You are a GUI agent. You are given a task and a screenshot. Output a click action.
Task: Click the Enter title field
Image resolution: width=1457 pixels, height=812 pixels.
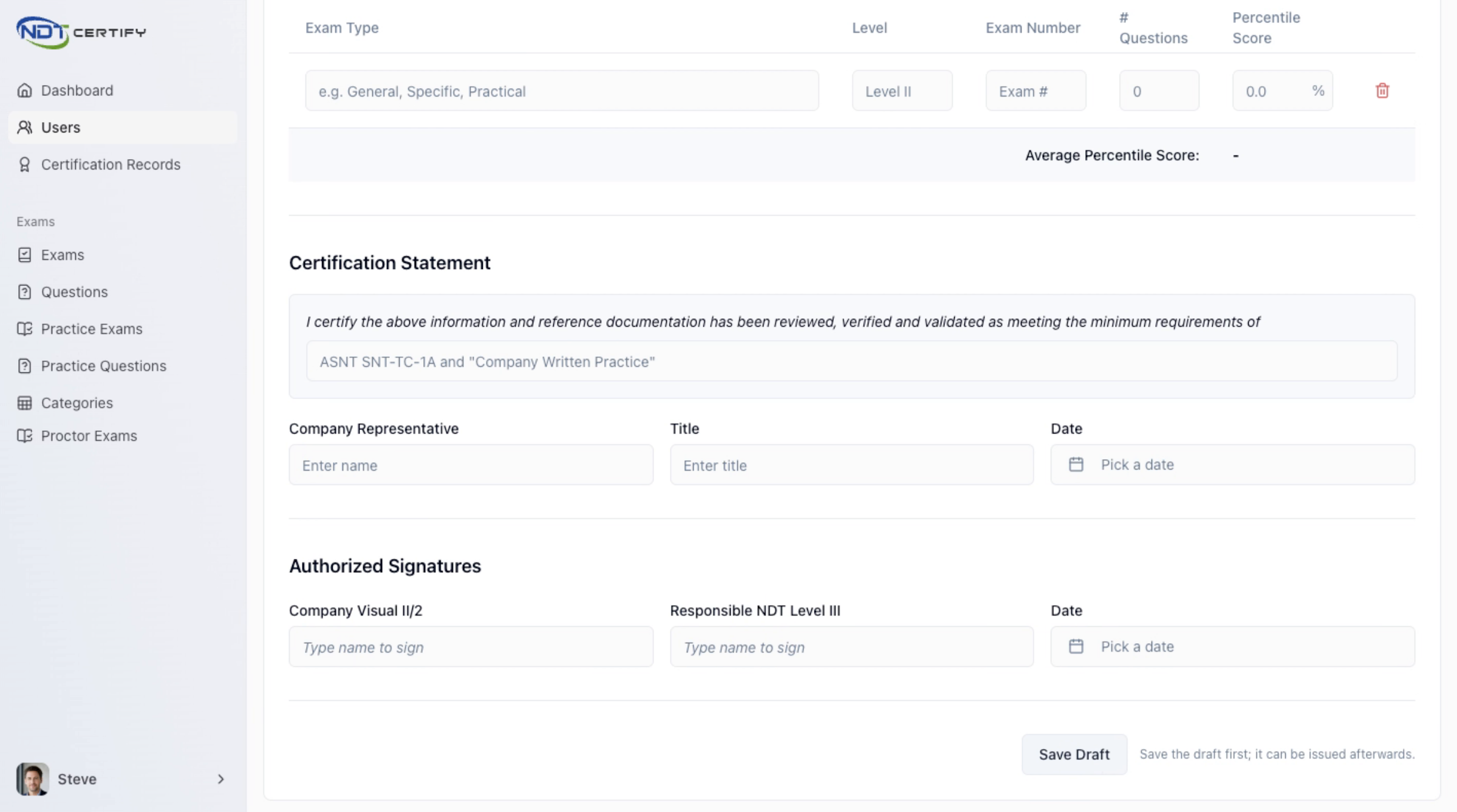point(851,465)
